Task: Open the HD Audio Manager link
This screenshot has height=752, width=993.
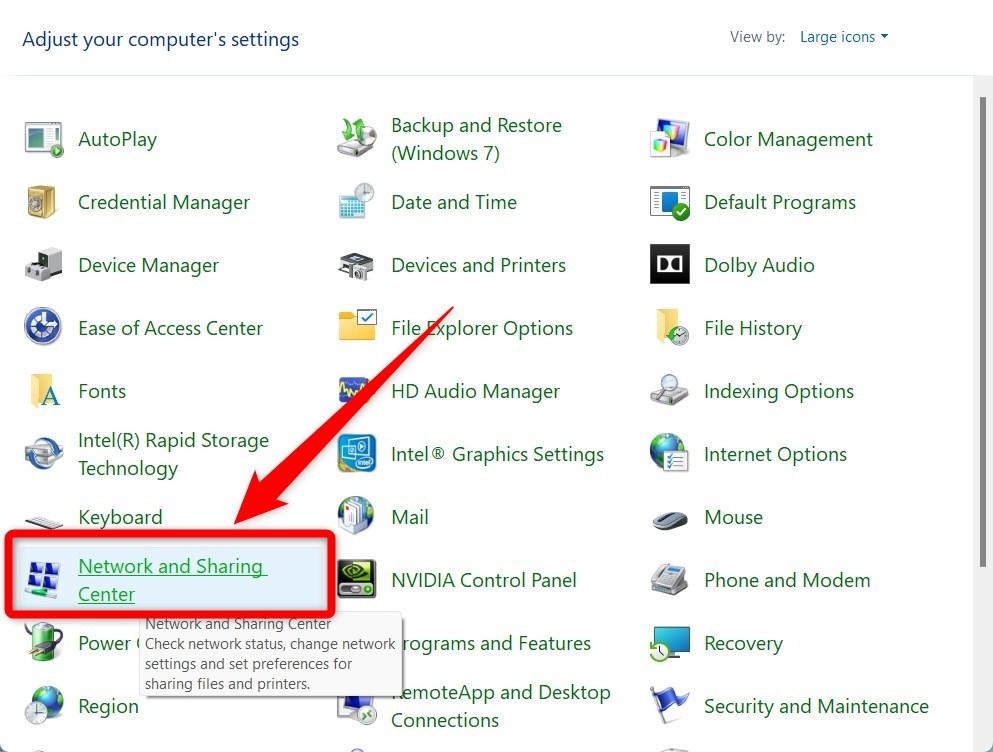Action: 476,391
